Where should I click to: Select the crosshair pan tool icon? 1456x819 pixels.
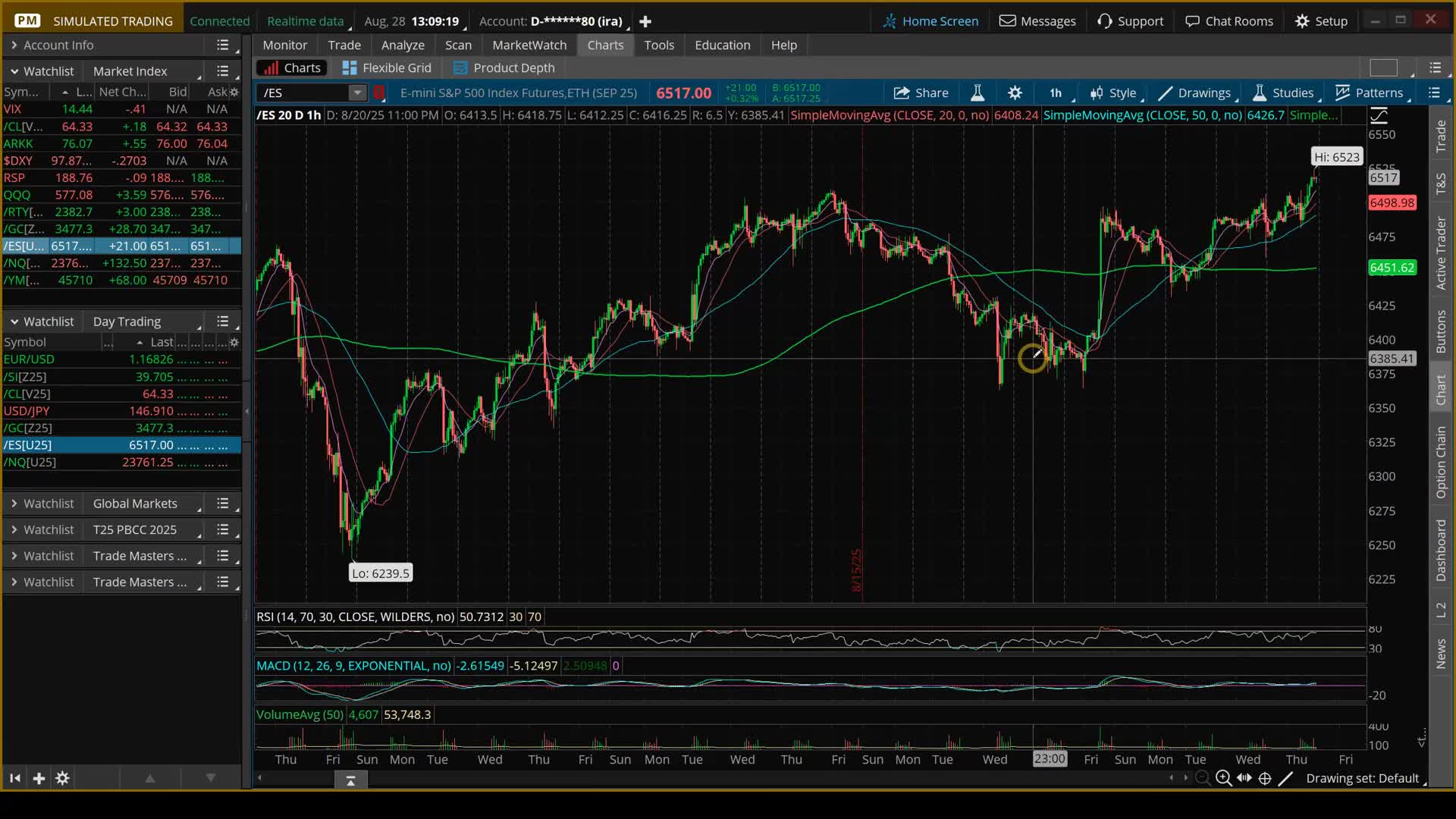tap(1265, 778)
